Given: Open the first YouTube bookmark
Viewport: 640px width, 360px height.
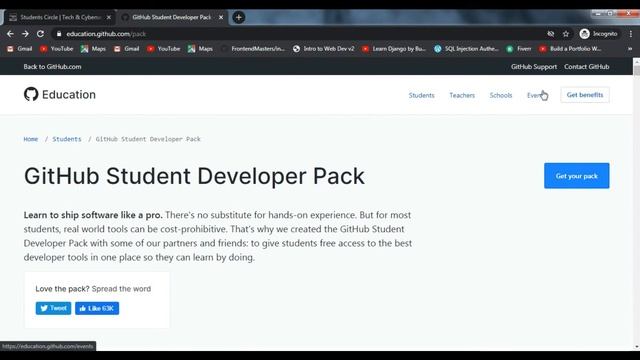Looking at the screenshot, I should [x=57, y=49].
